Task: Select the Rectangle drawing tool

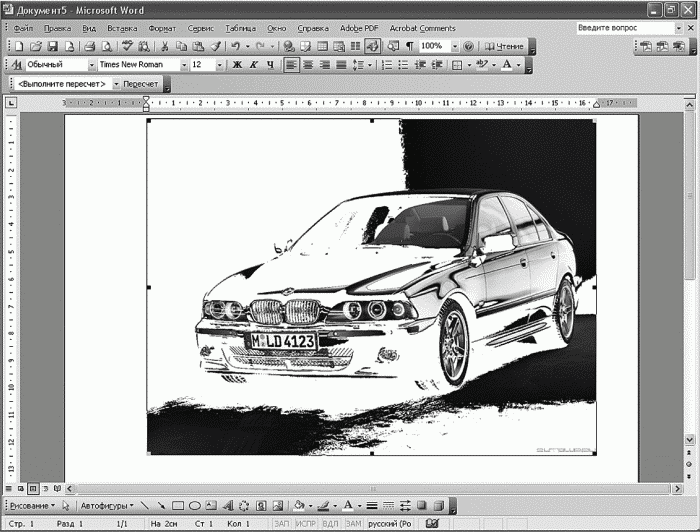Action: pos(178,506)
